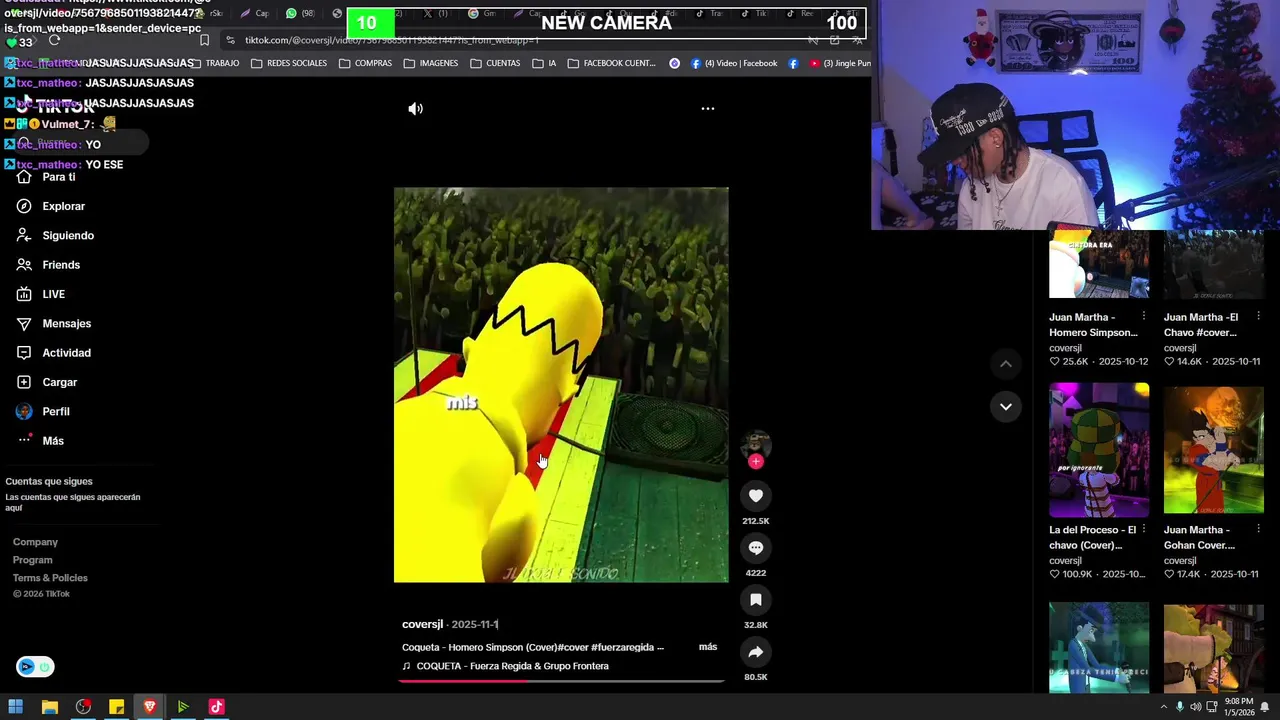Go to the previous video with the up arrow
Screen dimensions: 1280x720
pyautogui.click(x=1006, y=364)
